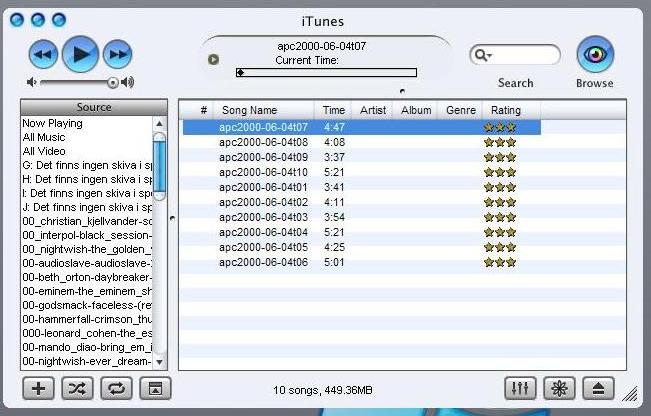Click the # track number column header
651x416 pixels.
coord(203,110)
